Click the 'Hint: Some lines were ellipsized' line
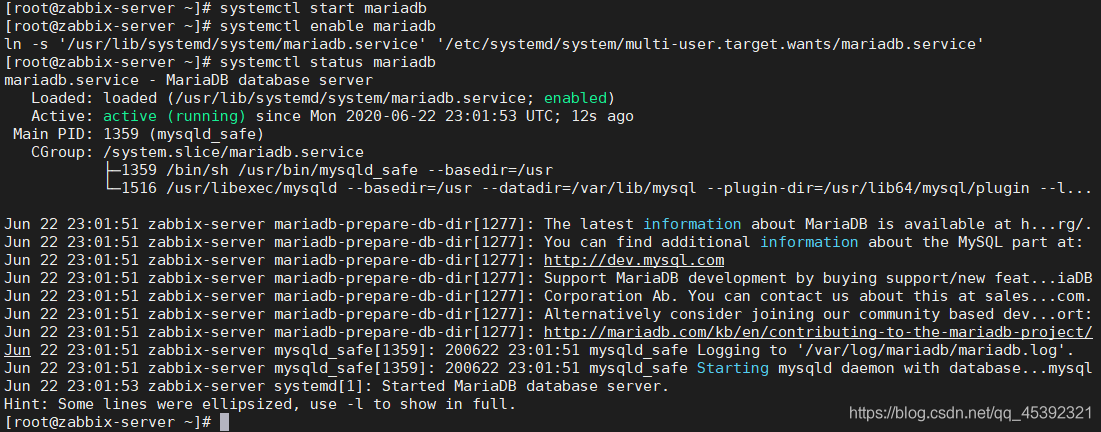The height and width of the screenshot is (432, 1101). tap(260, 405)
